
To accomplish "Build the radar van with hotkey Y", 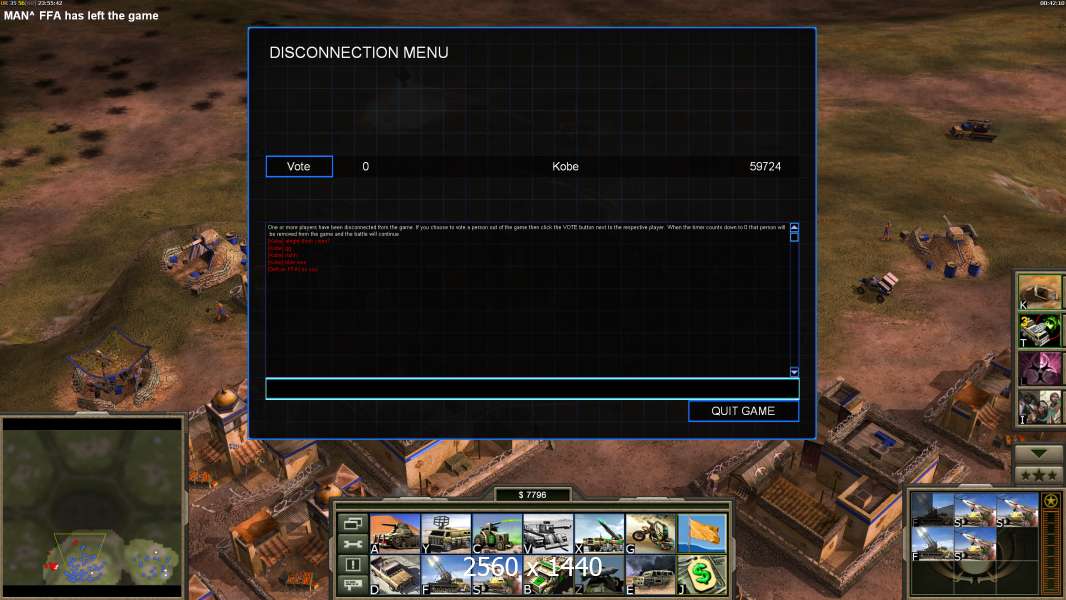I will pos(446,533).
